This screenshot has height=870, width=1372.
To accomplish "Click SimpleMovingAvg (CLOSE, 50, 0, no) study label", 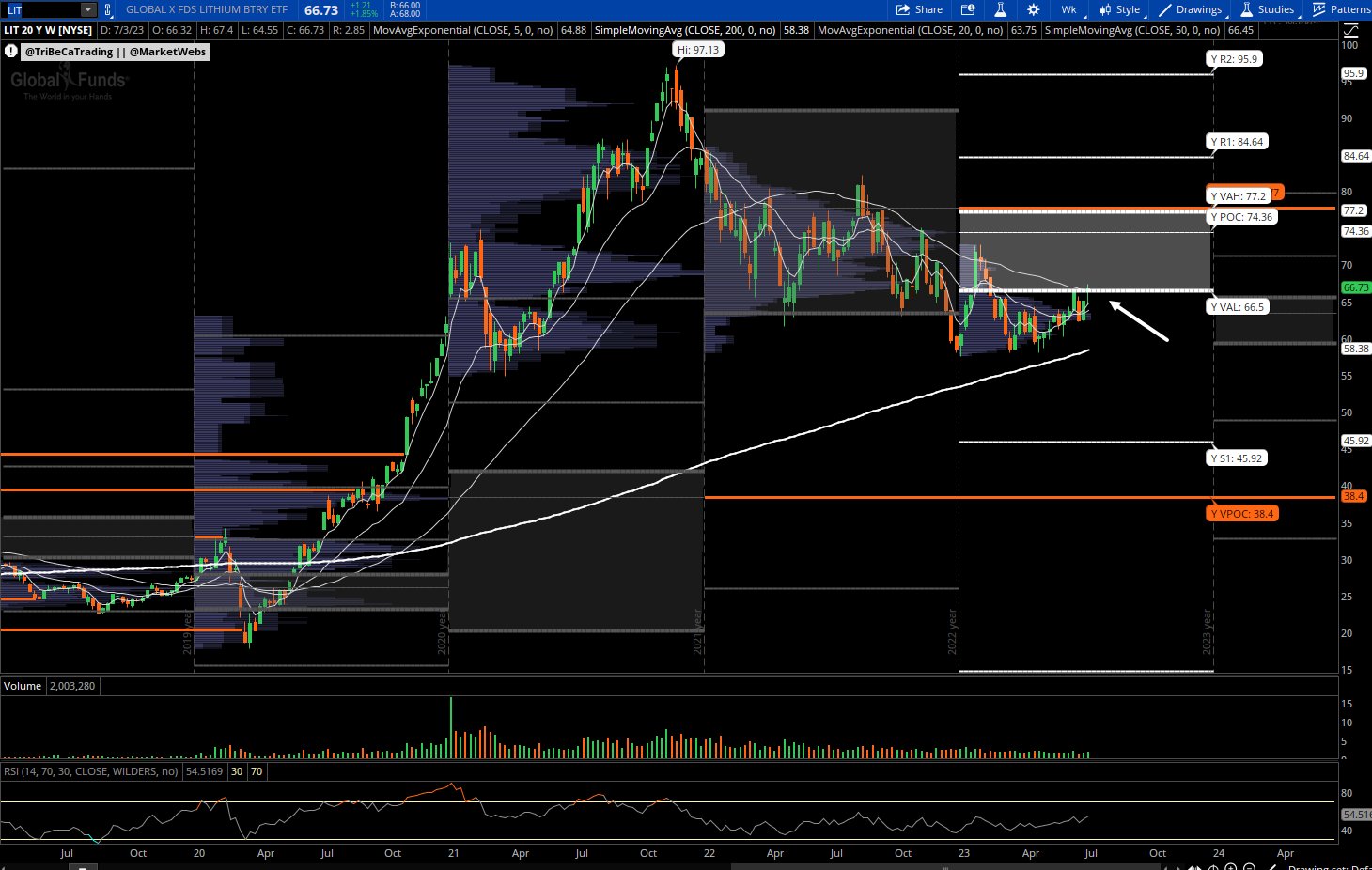I will [1132, 30].
